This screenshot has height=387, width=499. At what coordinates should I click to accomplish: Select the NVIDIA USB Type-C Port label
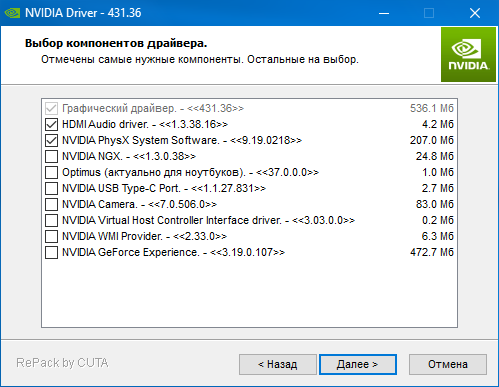click(x=164, y=188)
